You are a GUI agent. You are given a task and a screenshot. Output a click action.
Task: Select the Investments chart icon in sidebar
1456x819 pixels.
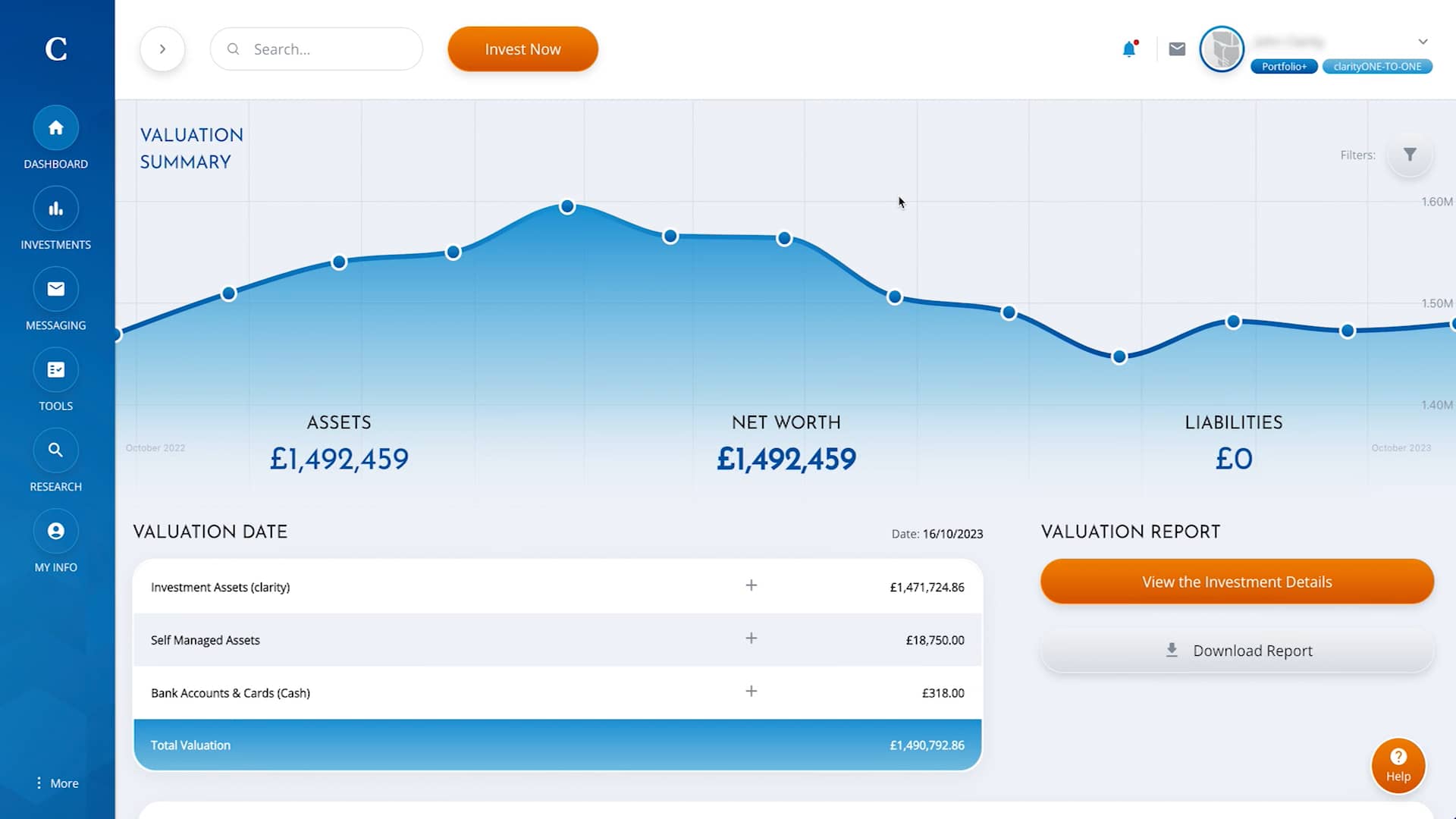55,208
